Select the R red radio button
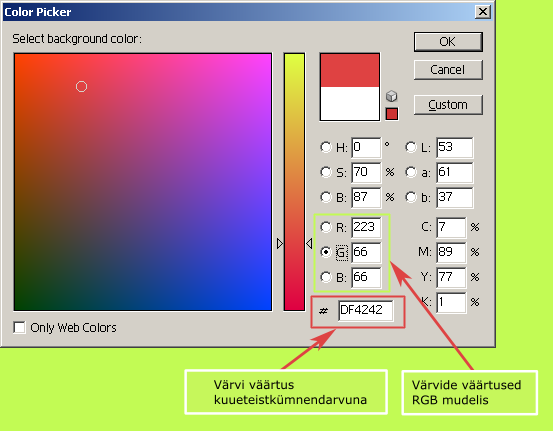Viewport: 553px width, 431px height. (326, 227)
